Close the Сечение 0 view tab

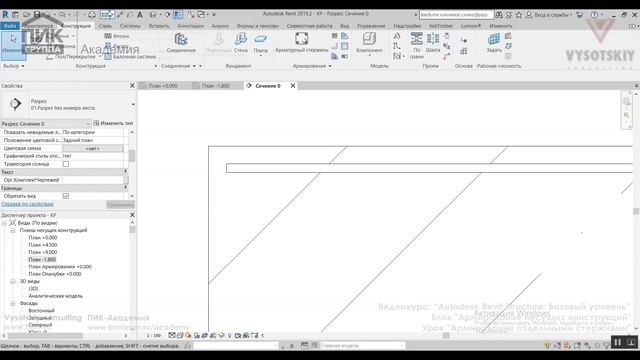click(293, 86)
